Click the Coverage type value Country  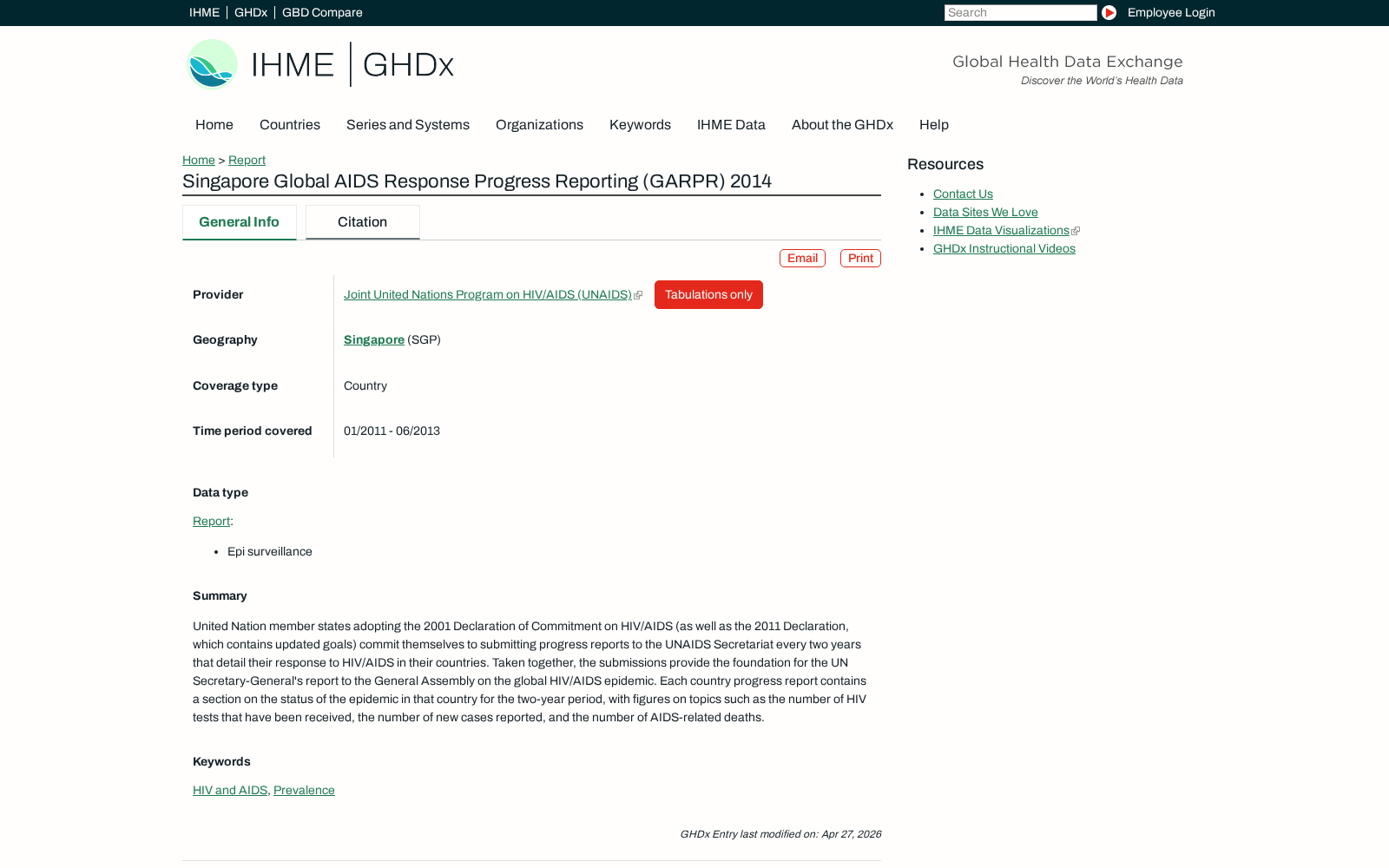click(365, 386)
